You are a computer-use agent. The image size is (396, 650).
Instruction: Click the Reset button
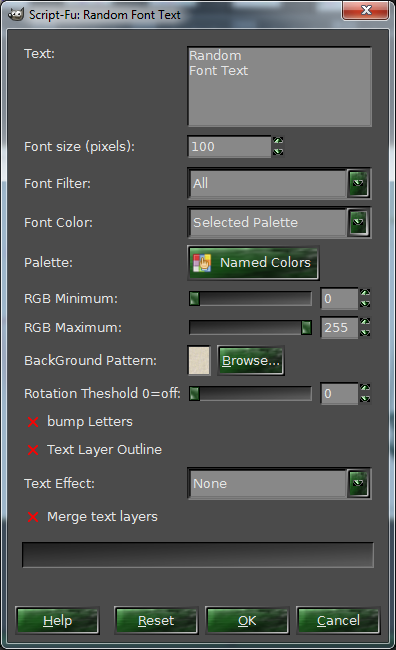click(x=156, y=621)
